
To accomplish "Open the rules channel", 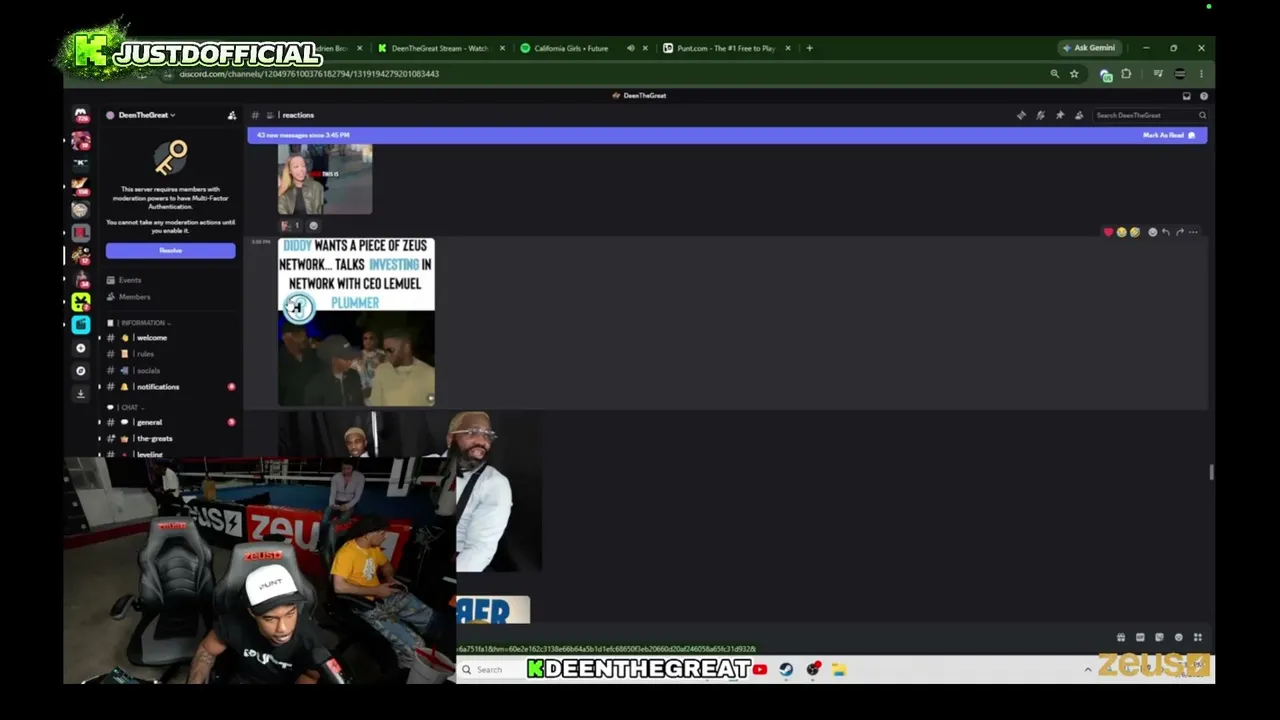I will pyautogui.click(x=170, y=354).
